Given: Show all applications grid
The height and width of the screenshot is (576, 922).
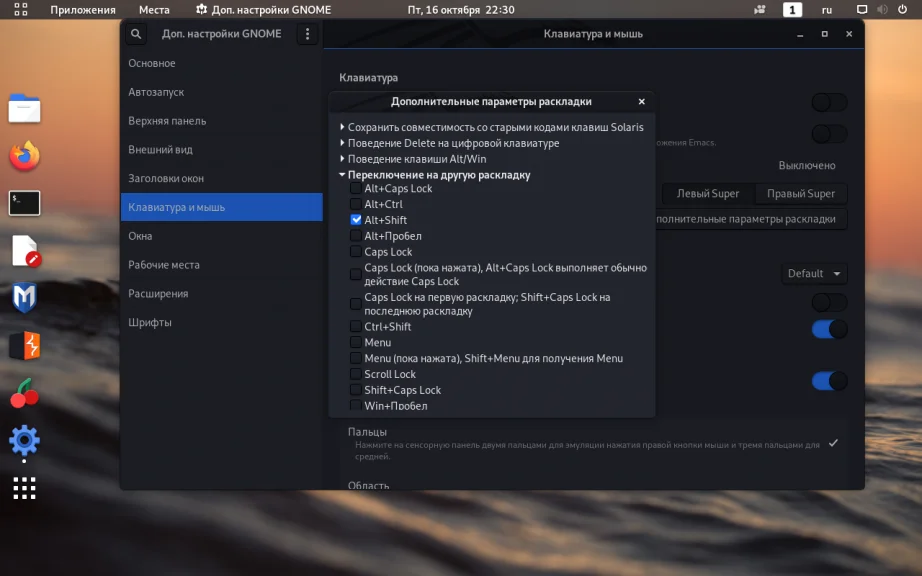Looking at the screenshot, I should click(24, 488).
